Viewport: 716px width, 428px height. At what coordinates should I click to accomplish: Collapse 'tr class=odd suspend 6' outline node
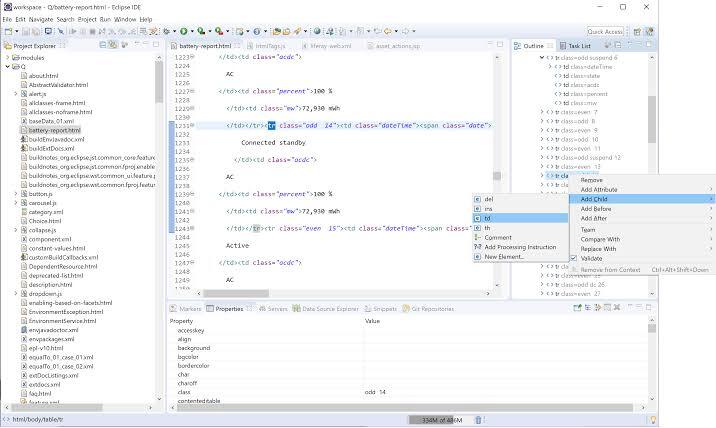pyautogui.click(x=542, y=58)
